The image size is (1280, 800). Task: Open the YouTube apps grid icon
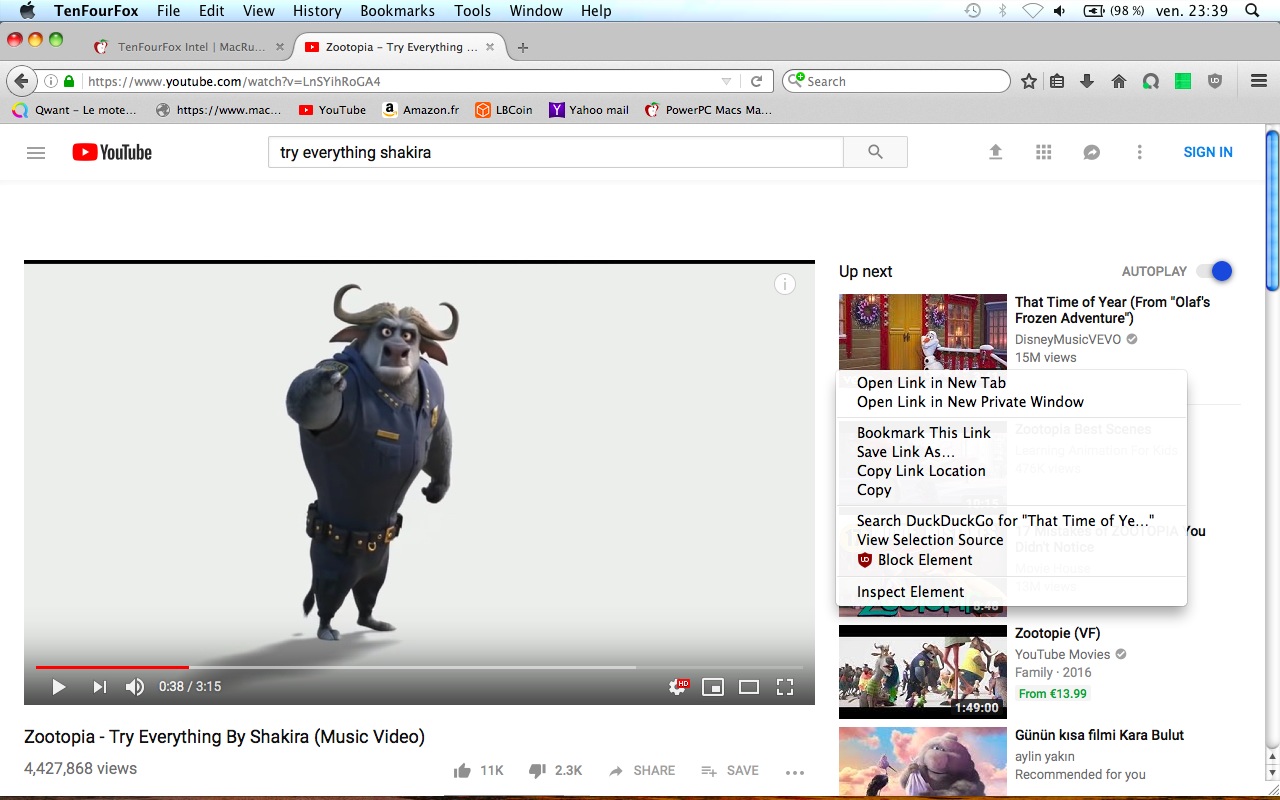[x=1044, y=152]
